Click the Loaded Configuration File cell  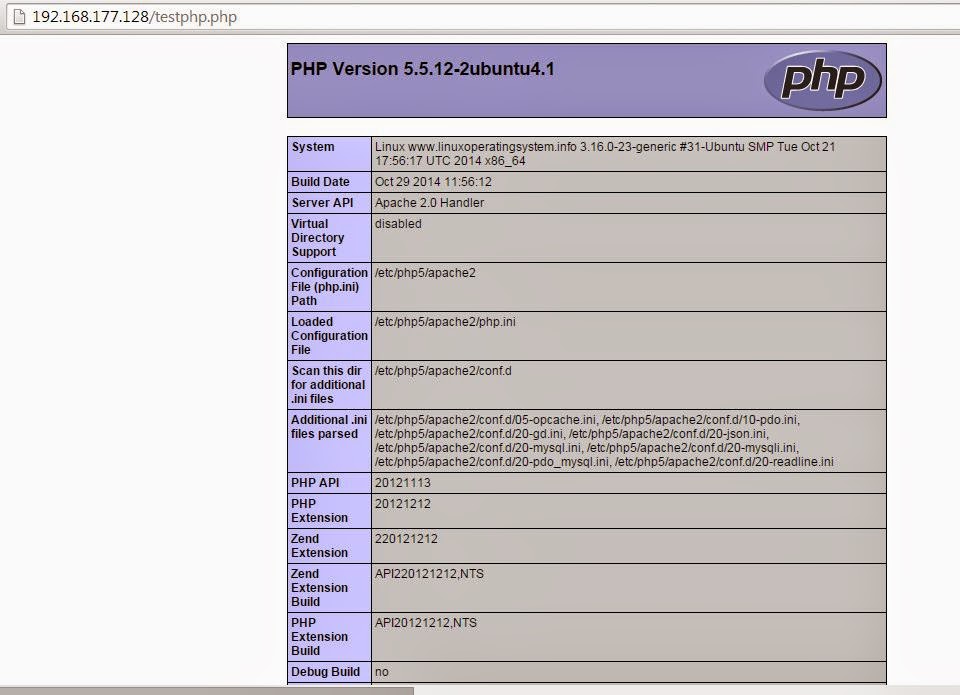pos(328,336)
